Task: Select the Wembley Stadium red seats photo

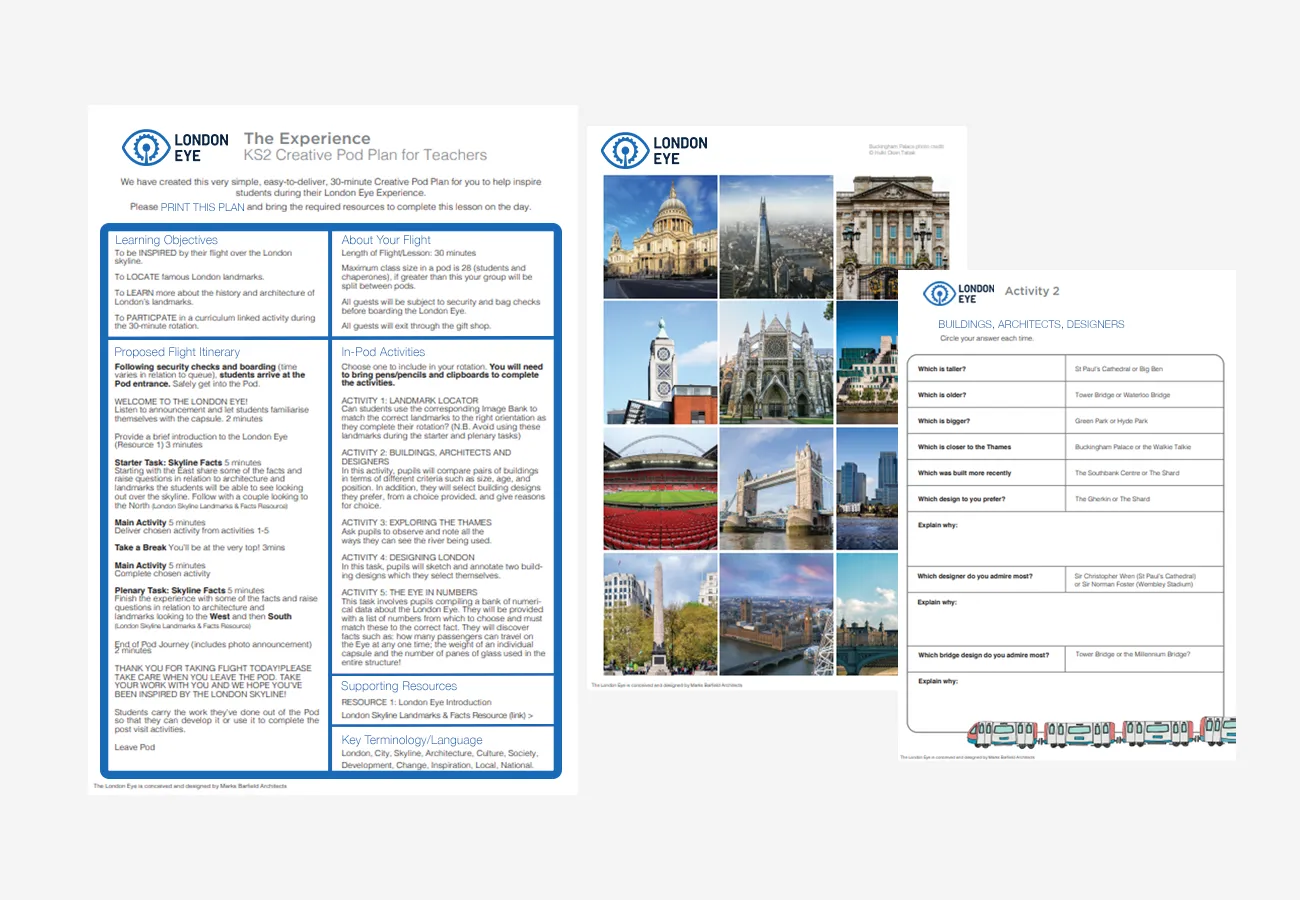Action: [x=660, y=488]
